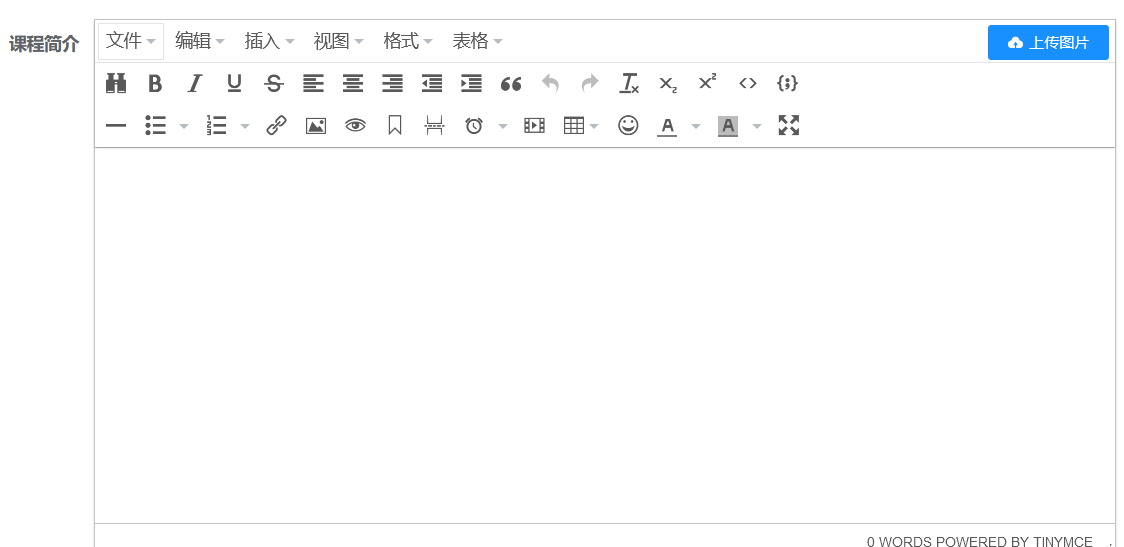Insert a page break
This screenshot has width=1124, height=547.
[434, 126]
